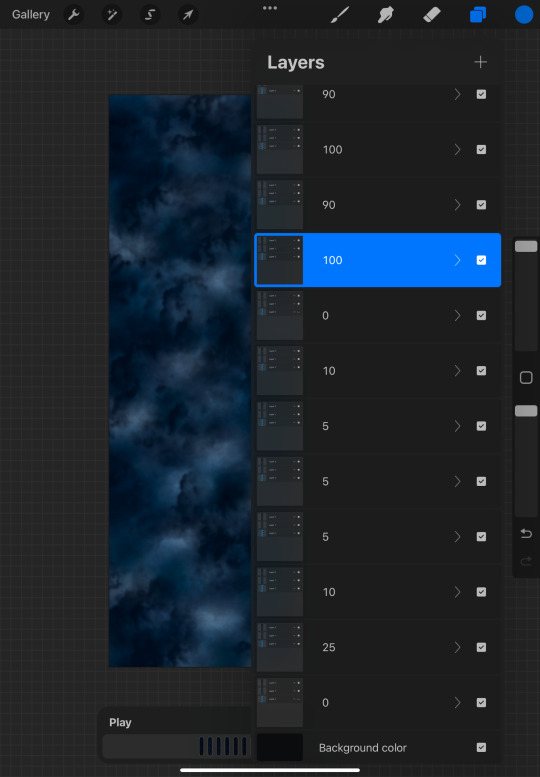Viewport: 540px width, 777px height.
Task: Open blend mode chevron for layer 25
Action: pos(457,647)
